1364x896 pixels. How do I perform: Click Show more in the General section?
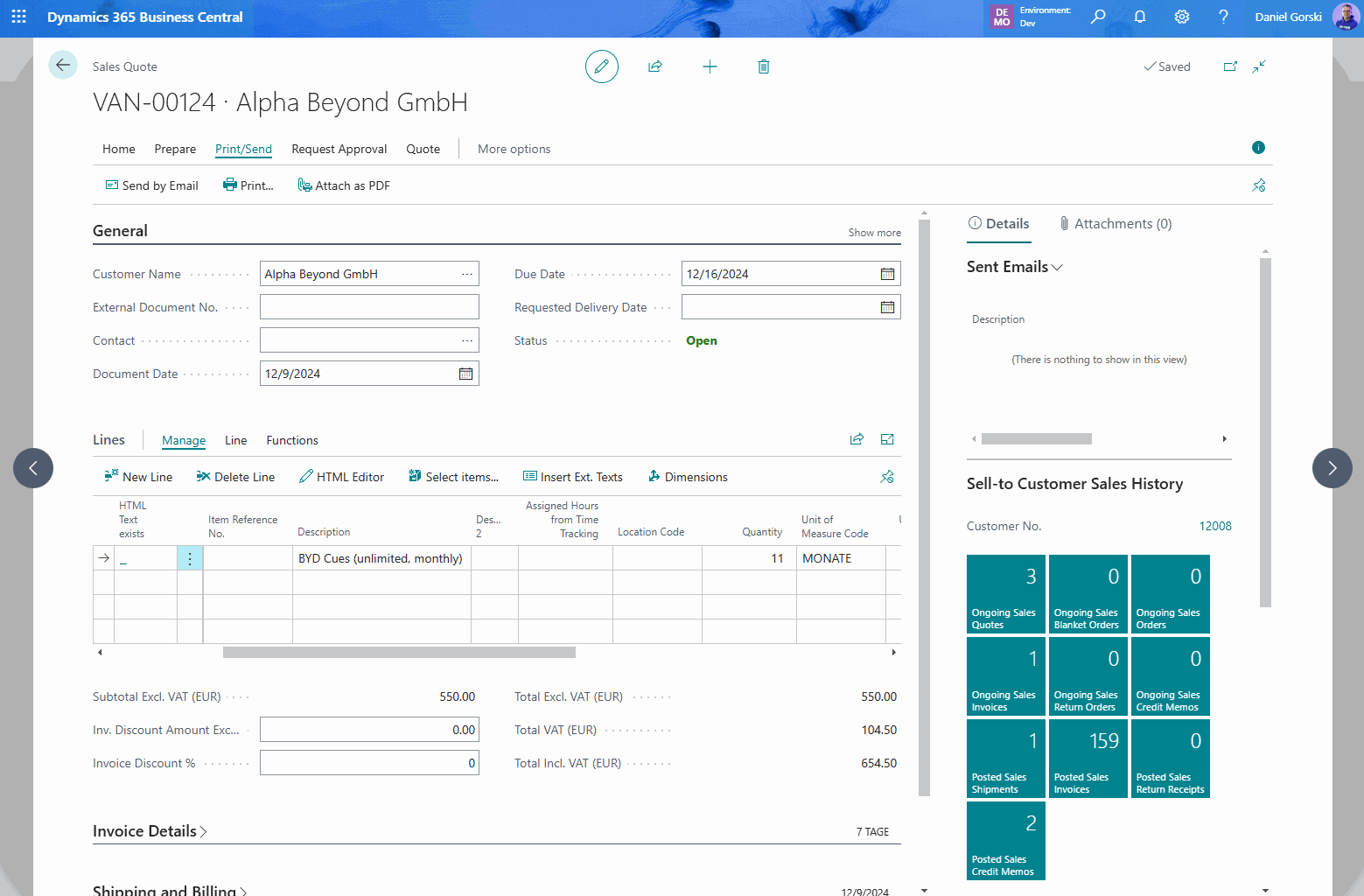(873, 232)
